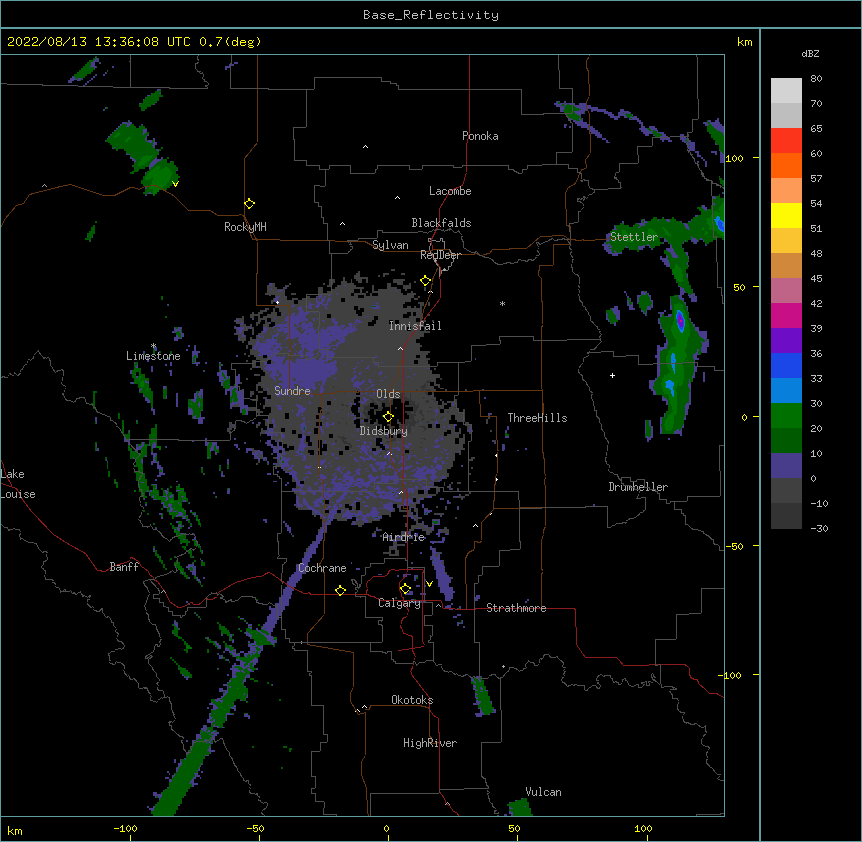Click the dBZ legend heading
Viewport: 862px width, 842px height.
810,53
